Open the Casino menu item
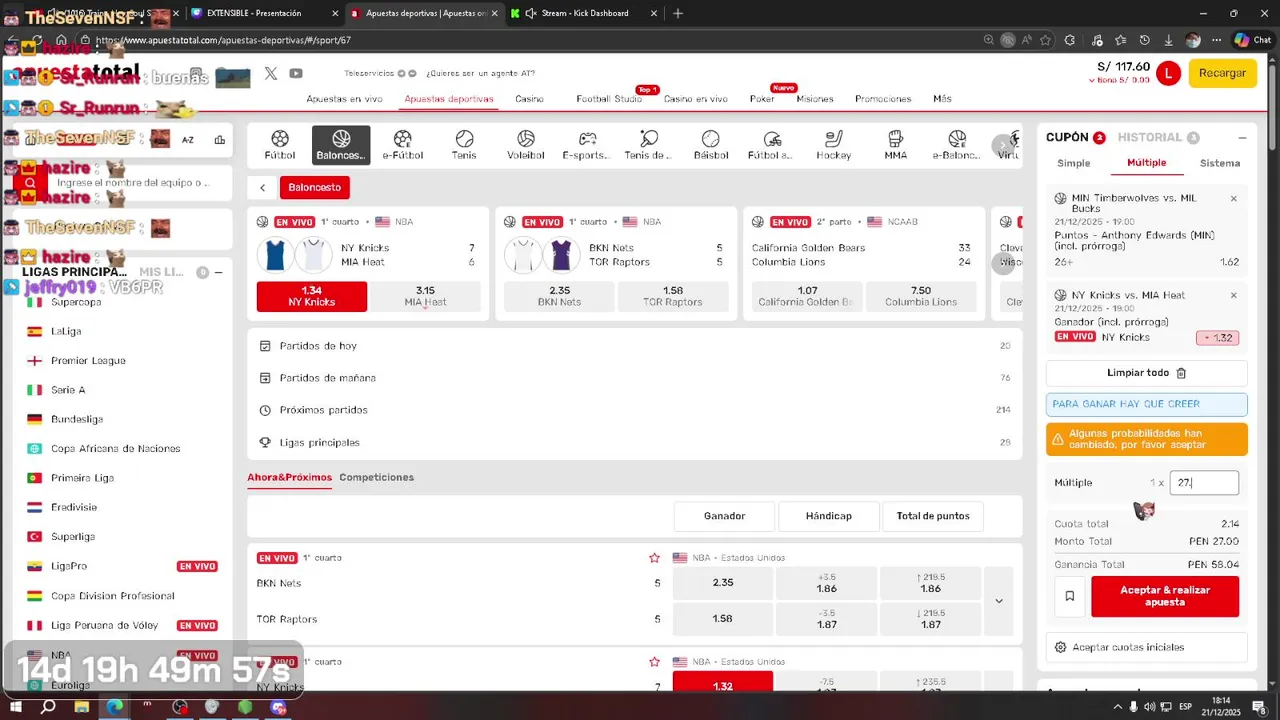The width and height of the screenshot is (1280, 720). point(529,99)
